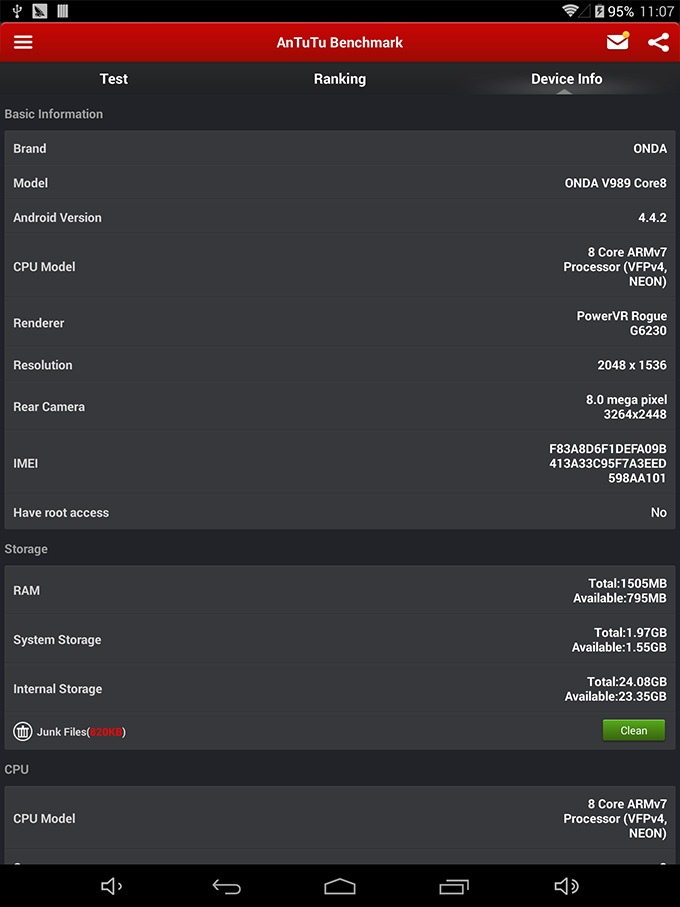680x907 pixels.
Task: Open Recent Apps navigation icon
Action: 453,886
